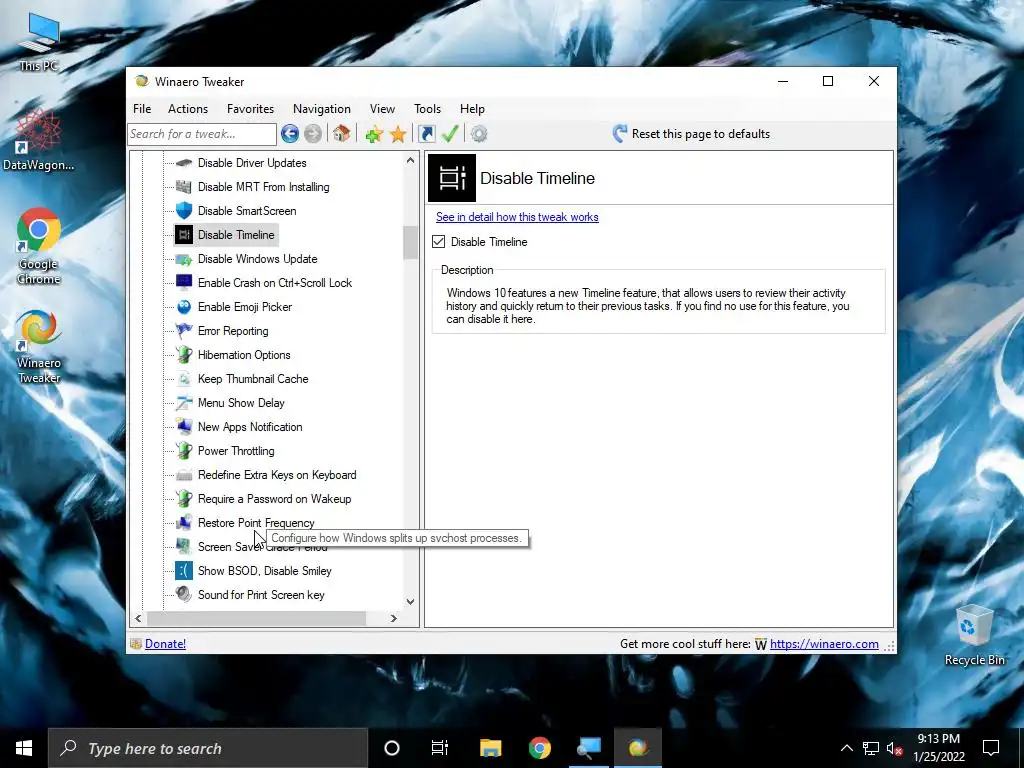Screen dimensions: 1024x768
Task: Add this tweak to favorites via green plus star
Action: tap(374, 134)
